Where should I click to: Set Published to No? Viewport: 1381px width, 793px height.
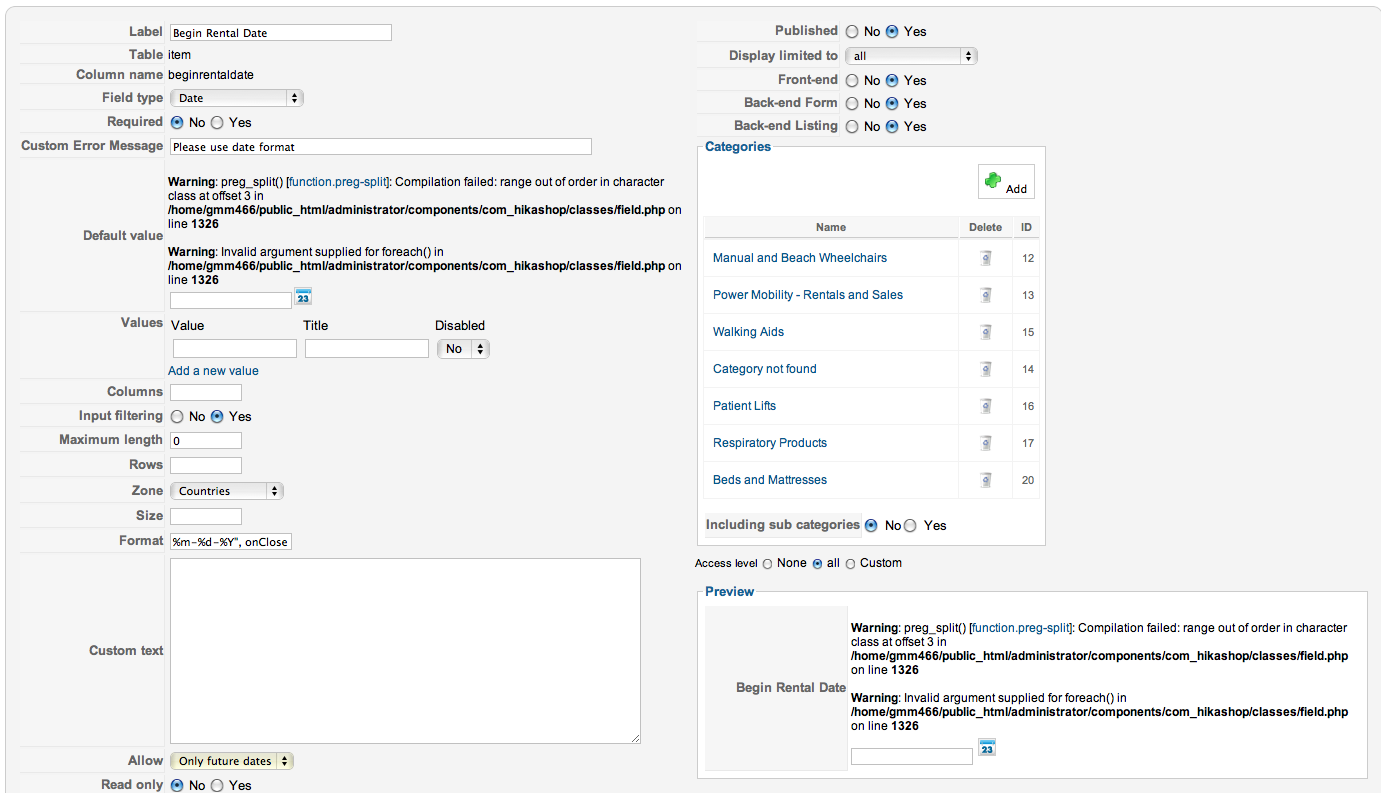[x=852, y=32]
